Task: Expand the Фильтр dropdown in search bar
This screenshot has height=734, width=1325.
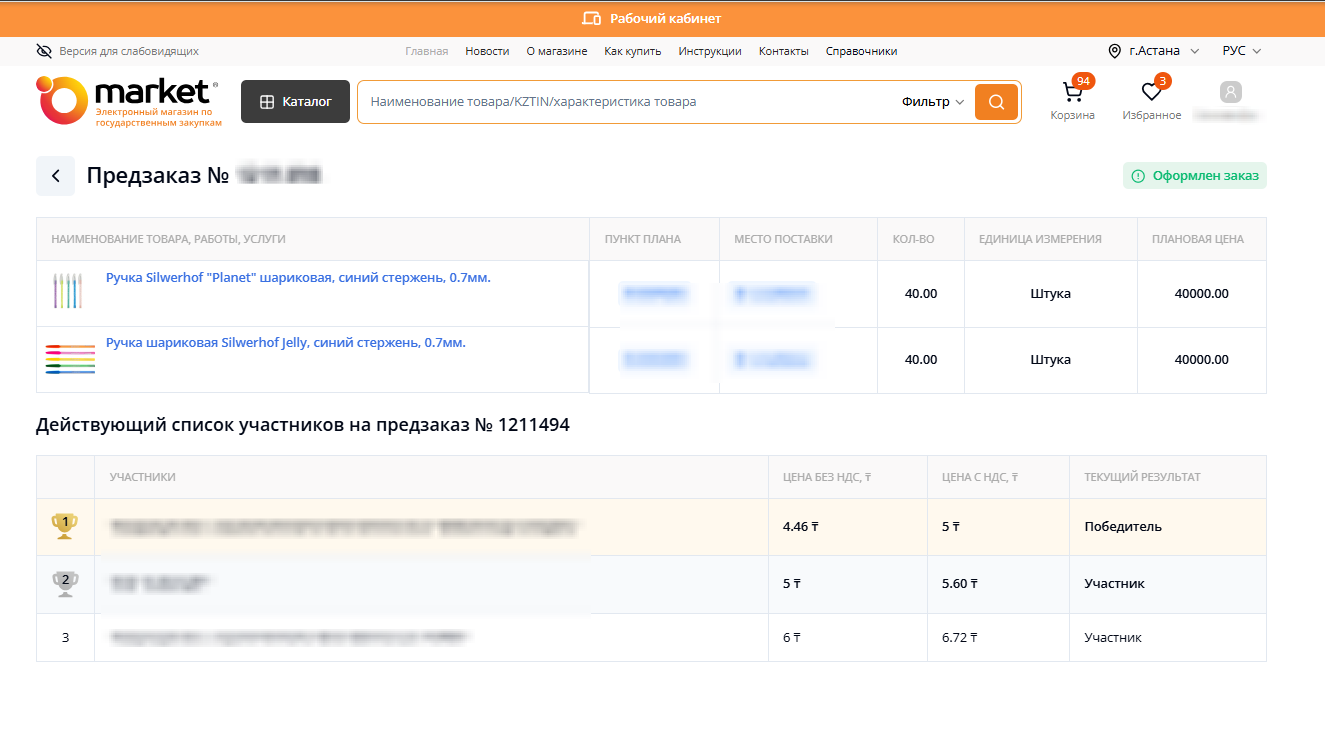Action: coord(932,102)
